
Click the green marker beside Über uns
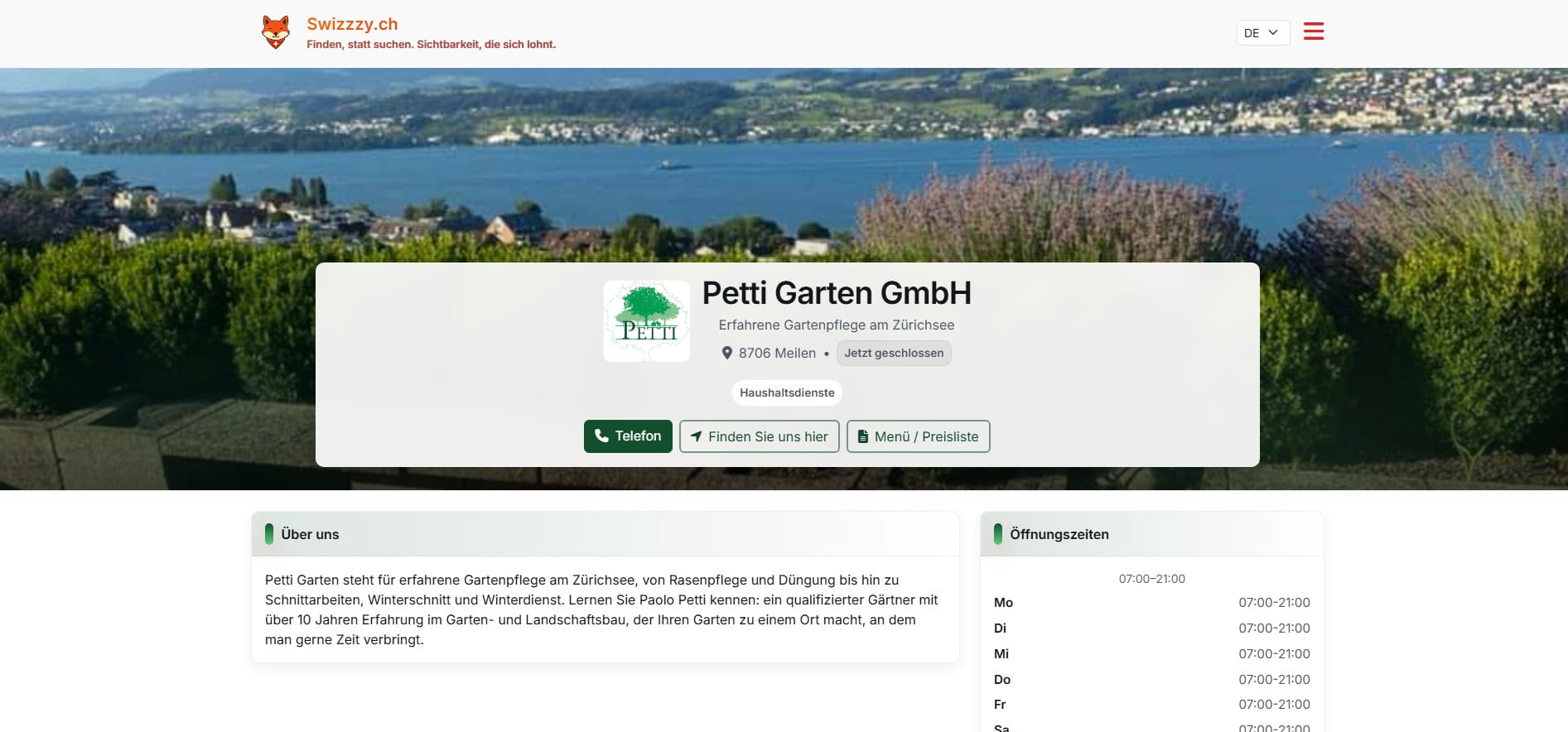point(269,534)
